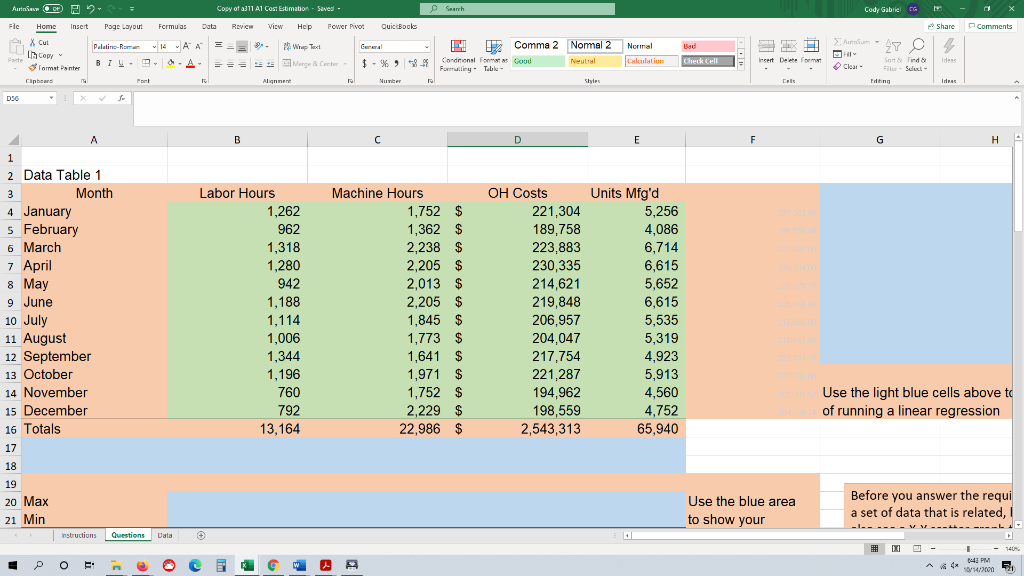Image resolution: width=1024 pixels, height=576 pixels.
Task: Open the Palatino-Roman font dropdown
Action: [x=155, y=47]
